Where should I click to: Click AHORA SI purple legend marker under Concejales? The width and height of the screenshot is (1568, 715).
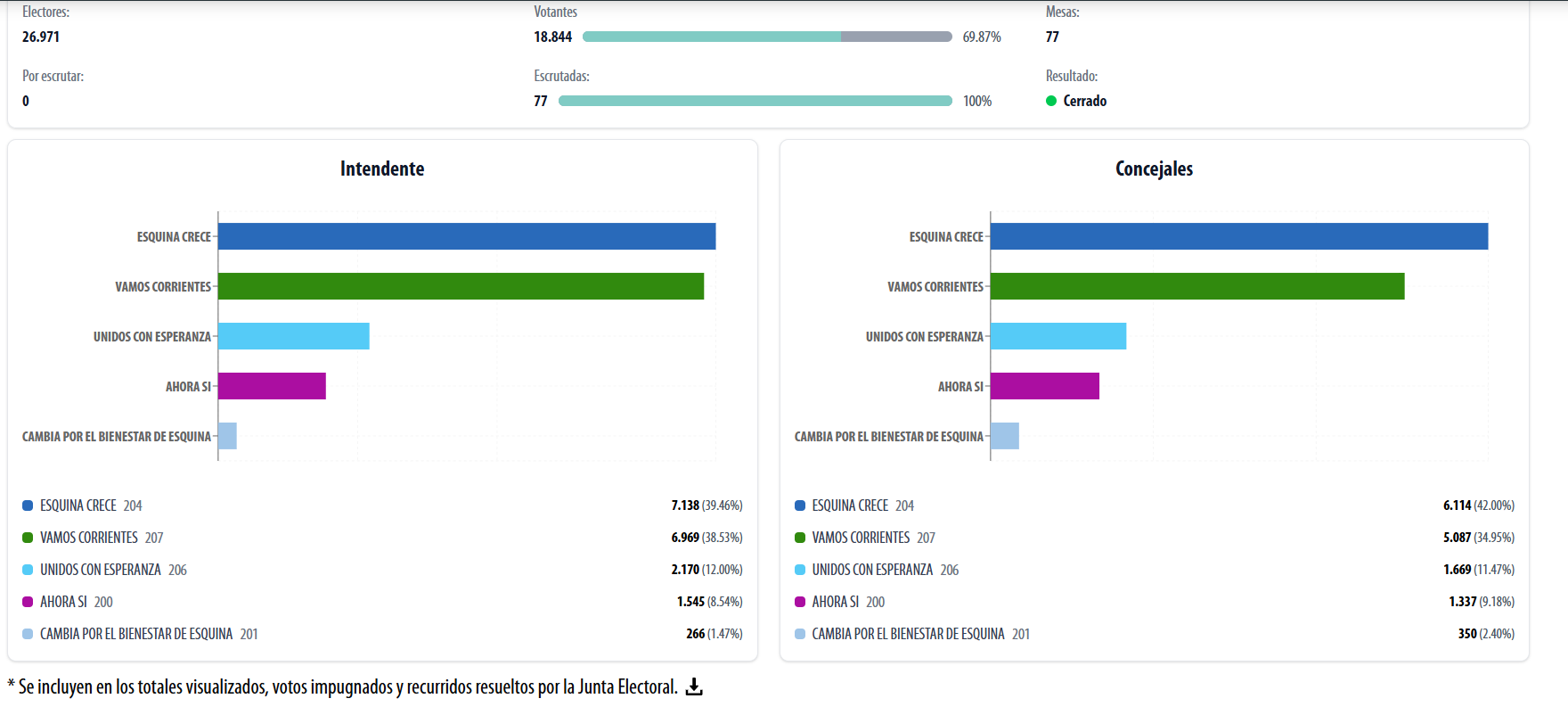[800, 602]
